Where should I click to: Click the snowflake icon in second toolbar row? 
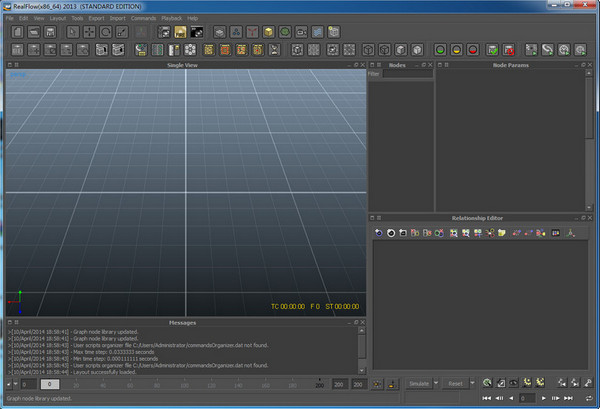coord(189,50)
